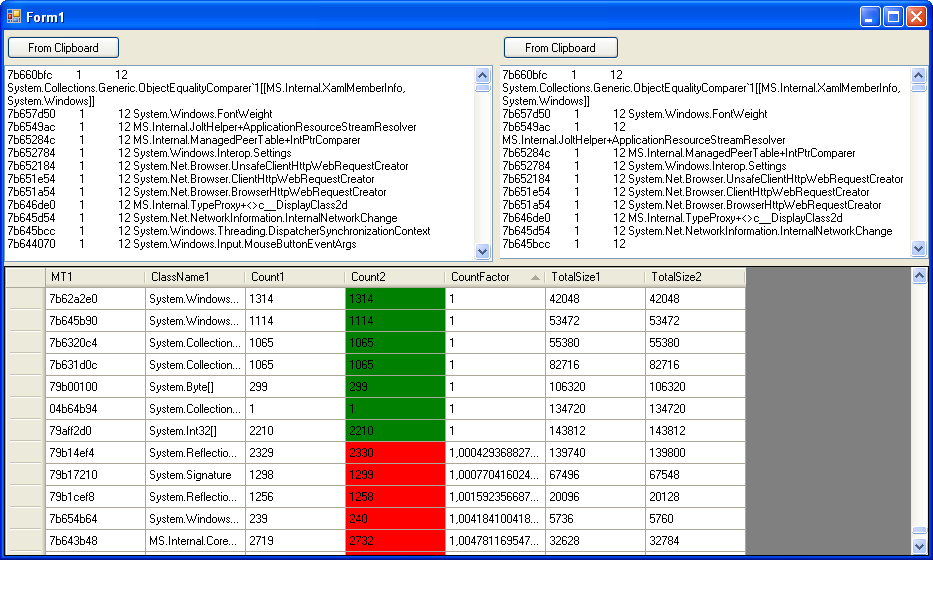Click the right From Clipboard button
Viewport: 933px width, 600px height.
(x=560, y=48)
